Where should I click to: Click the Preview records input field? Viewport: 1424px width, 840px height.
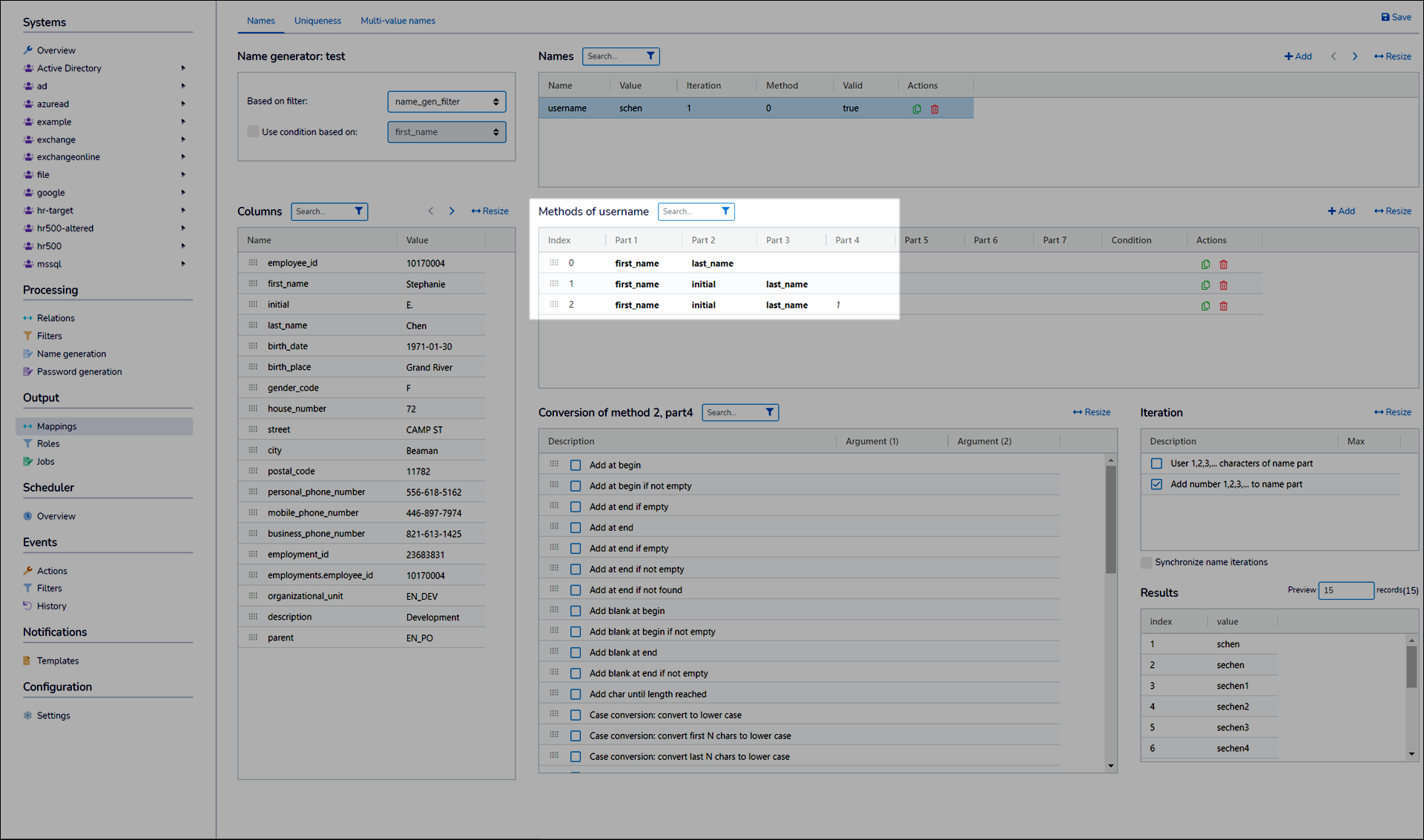[1345, 590]
